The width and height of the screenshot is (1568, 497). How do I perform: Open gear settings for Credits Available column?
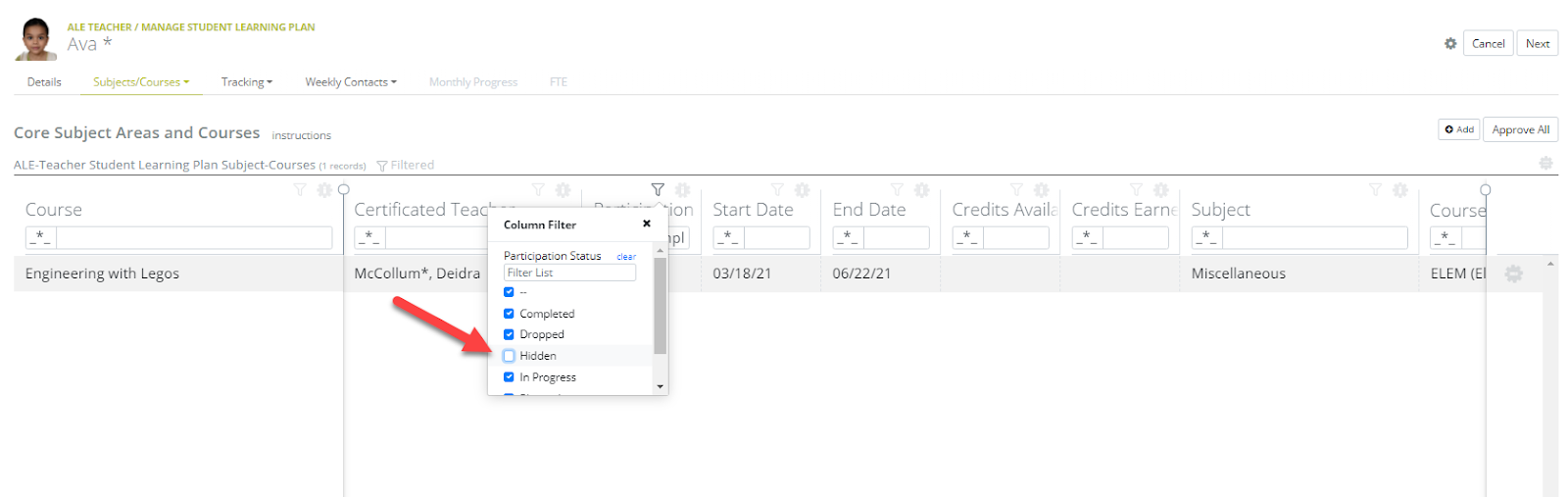coord(1041,190)
